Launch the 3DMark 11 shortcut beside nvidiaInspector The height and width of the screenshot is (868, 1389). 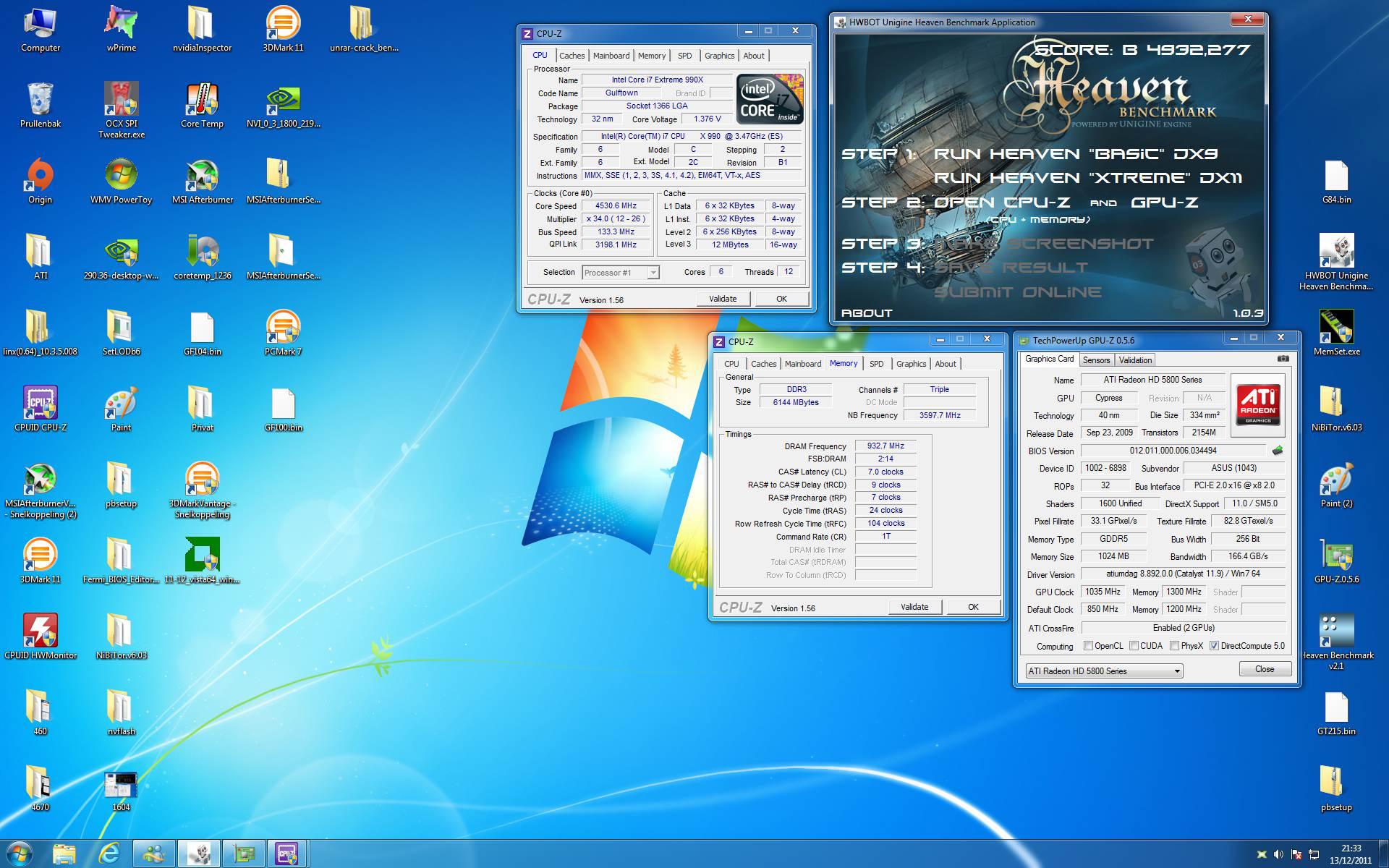[284, 27]
